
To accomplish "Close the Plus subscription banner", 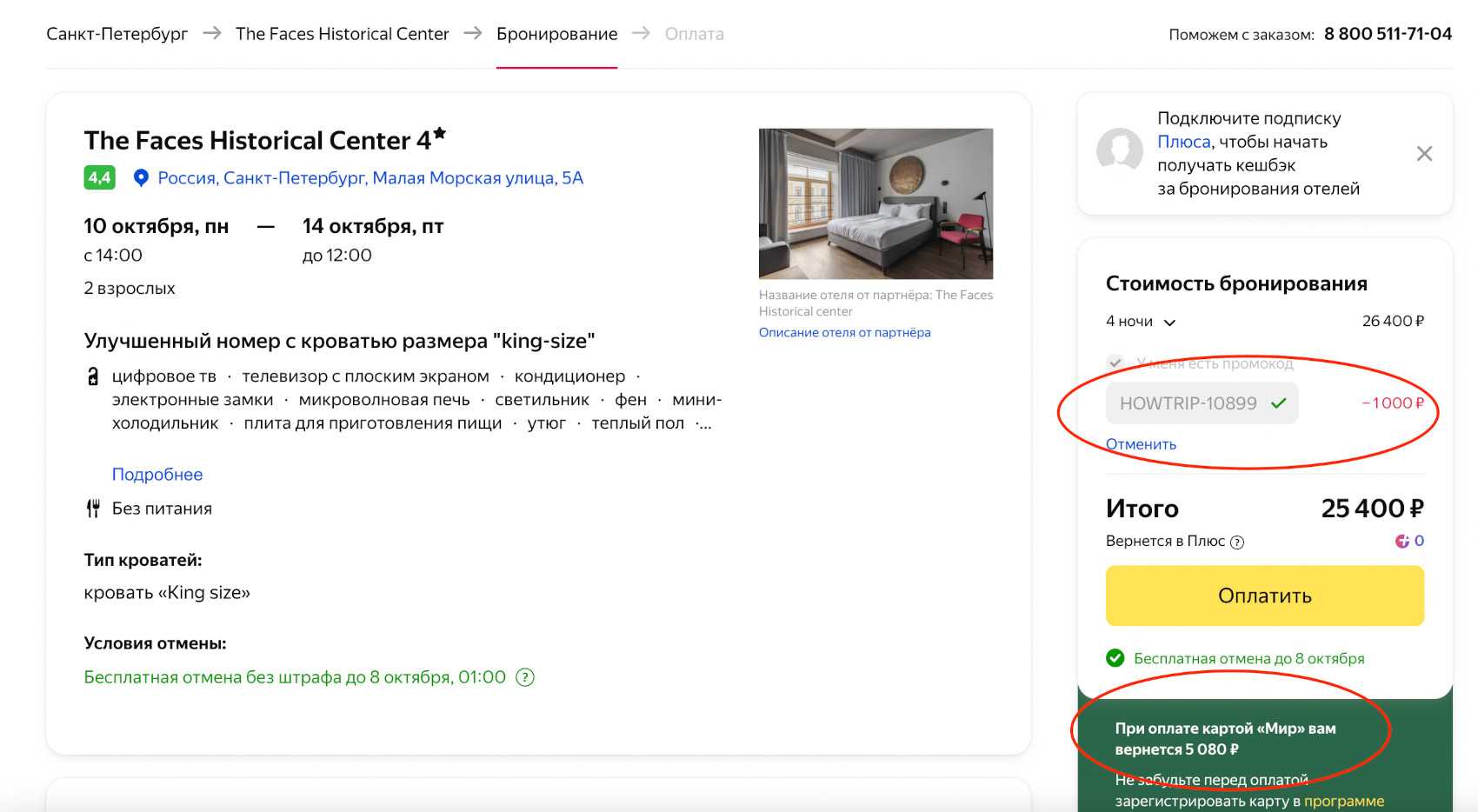I will [x=1424, y=154].
